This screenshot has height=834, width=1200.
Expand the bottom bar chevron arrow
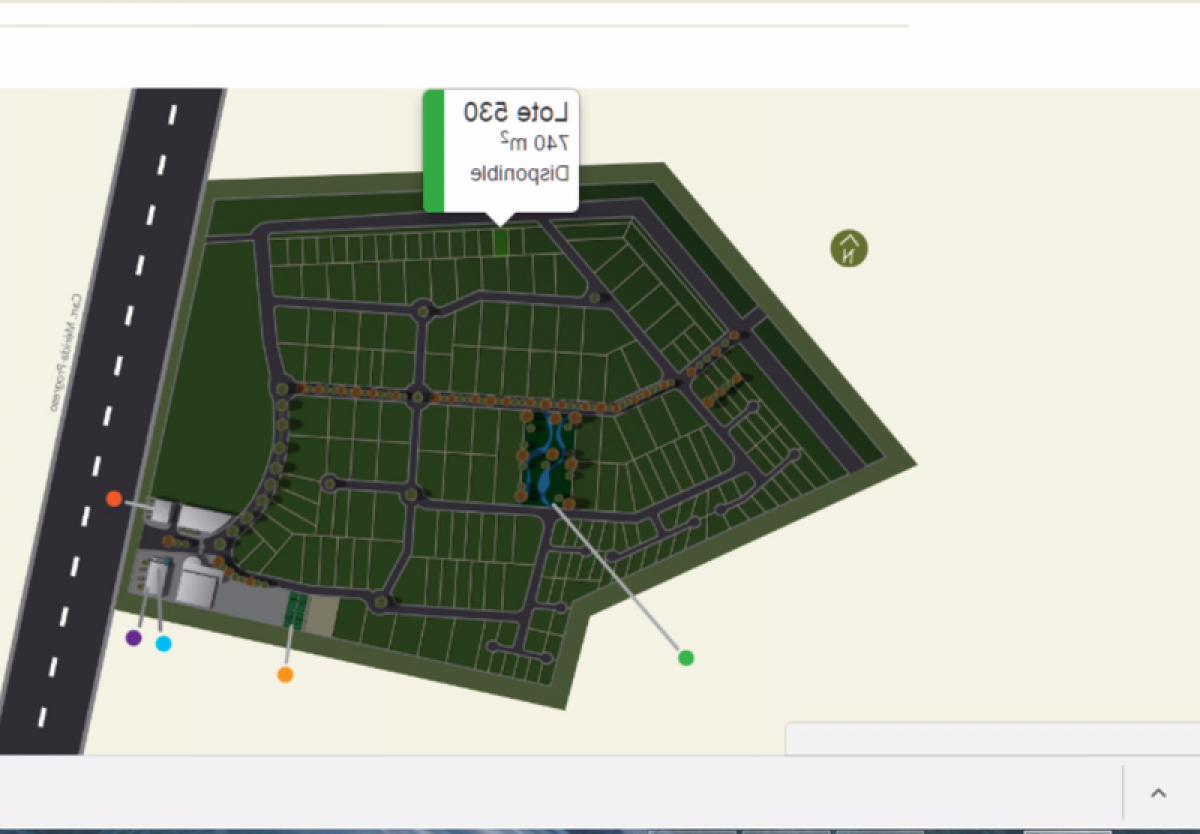(1158, 793)
